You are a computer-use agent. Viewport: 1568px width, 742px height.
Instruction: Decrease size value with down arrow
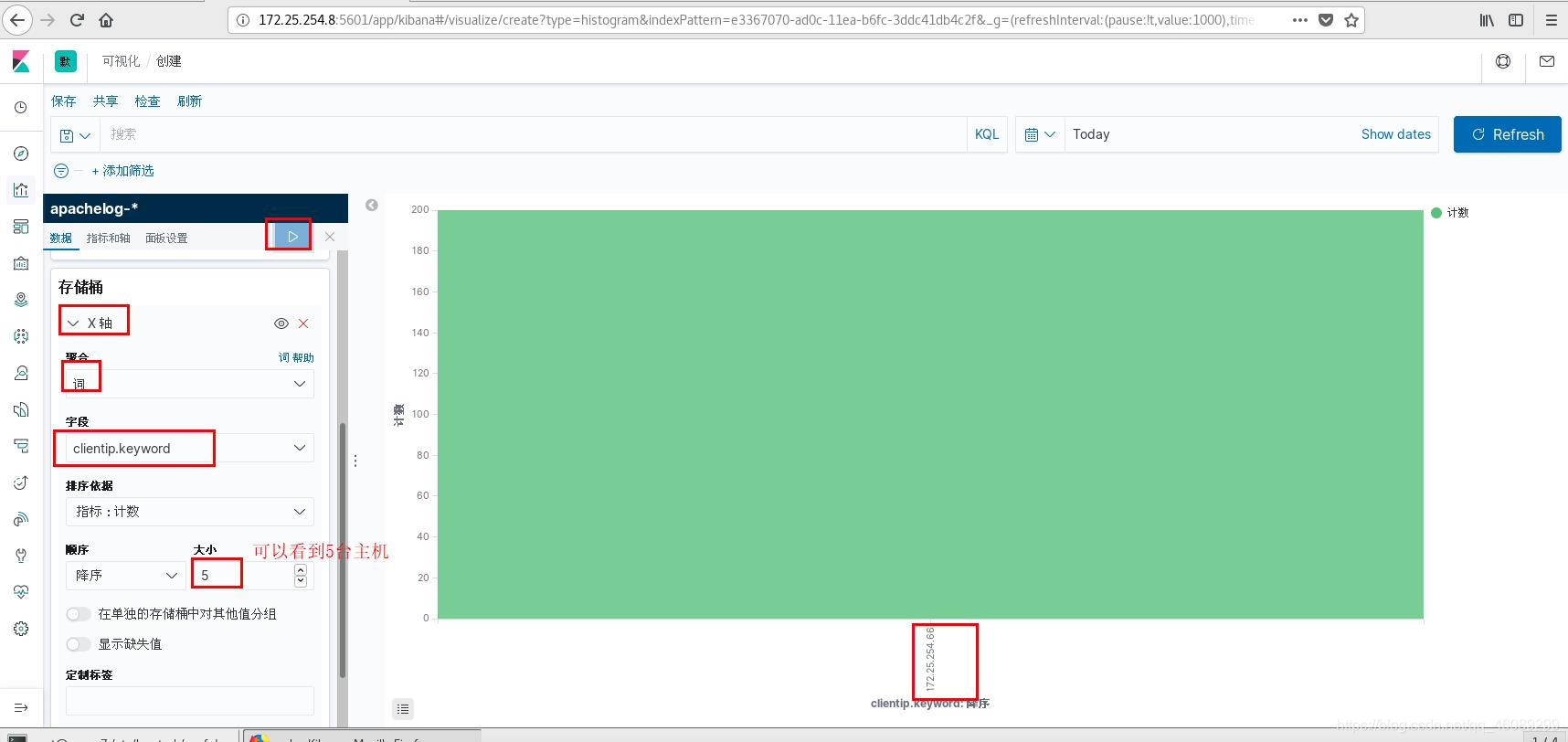tap(301, 581)
